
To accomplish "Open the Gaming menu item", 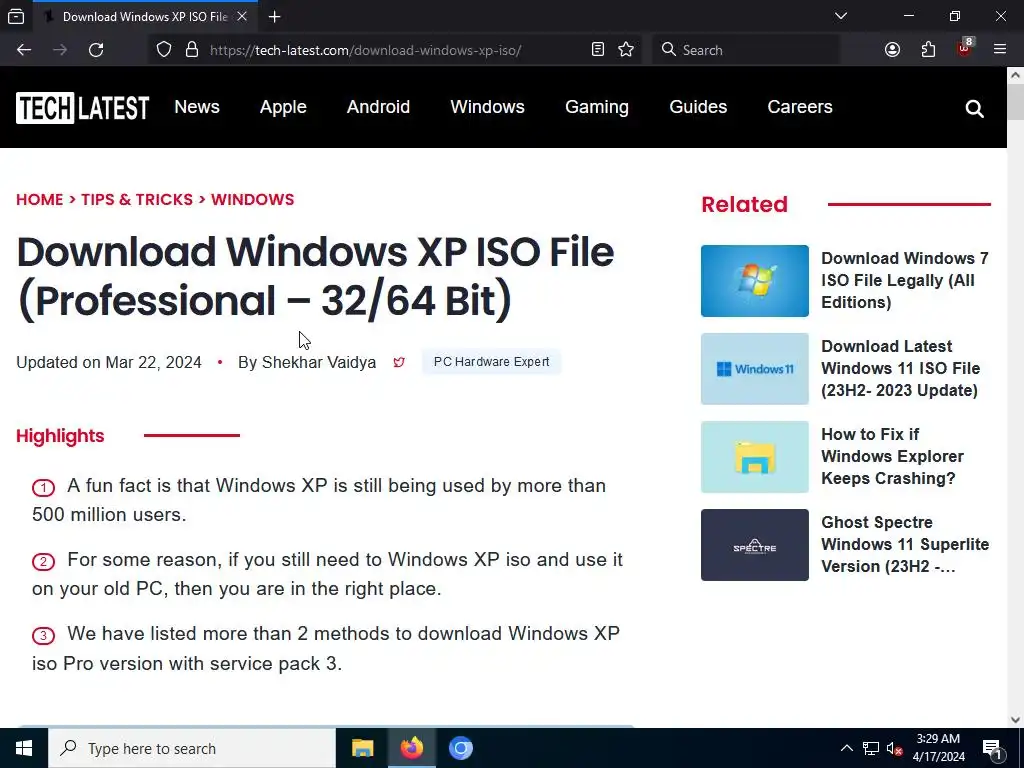I will point(597,107).
